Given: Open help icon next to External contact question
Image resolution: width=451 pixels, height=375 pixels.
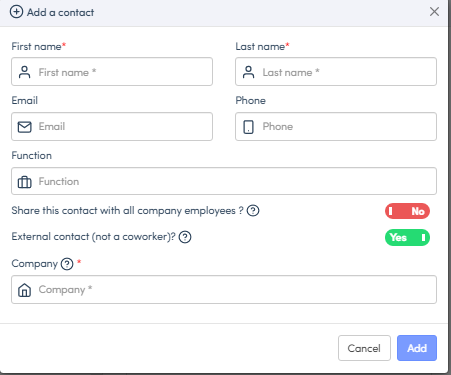Looking at the screenshot, I should [185, 237].
